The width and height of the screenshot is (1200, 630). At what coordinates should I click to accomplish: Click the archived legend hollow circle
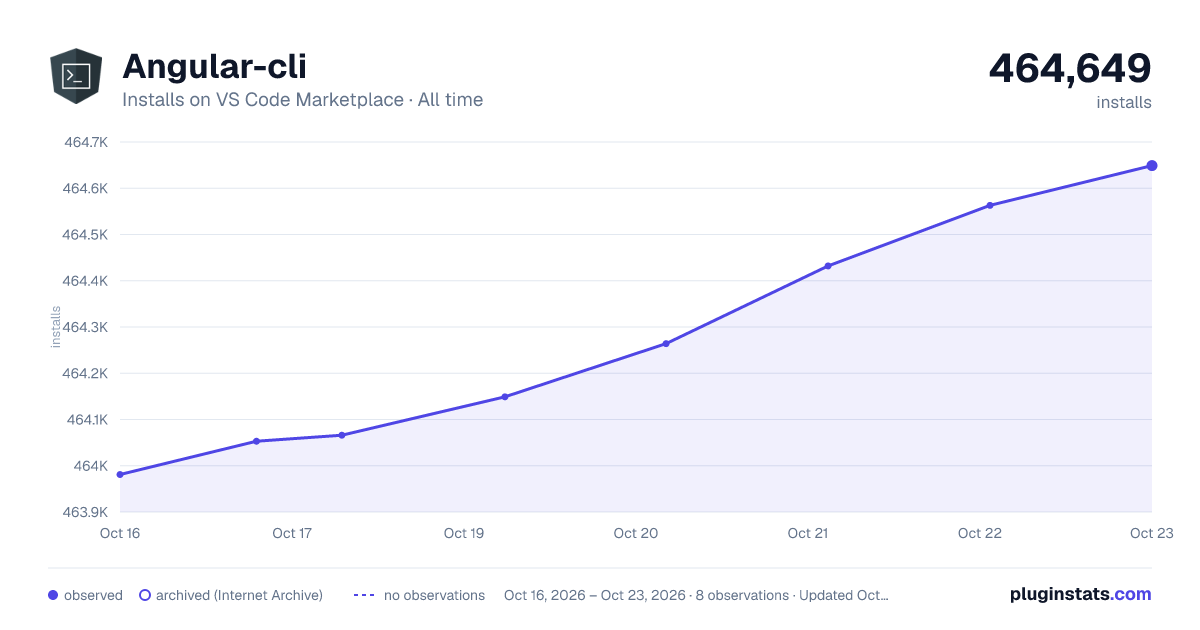point(145,595)
